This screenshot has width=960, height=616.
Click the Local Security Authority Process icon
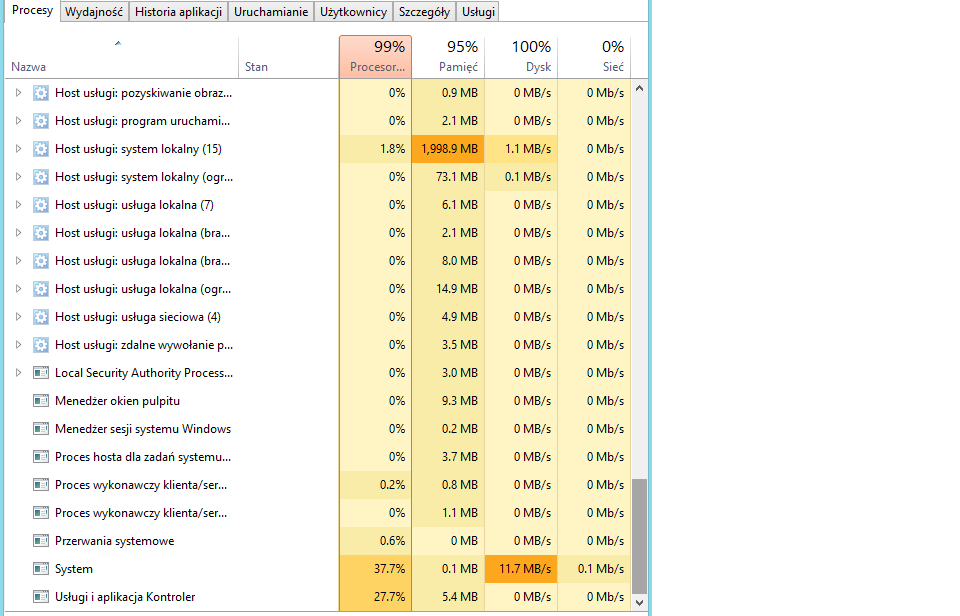point(40,373)
